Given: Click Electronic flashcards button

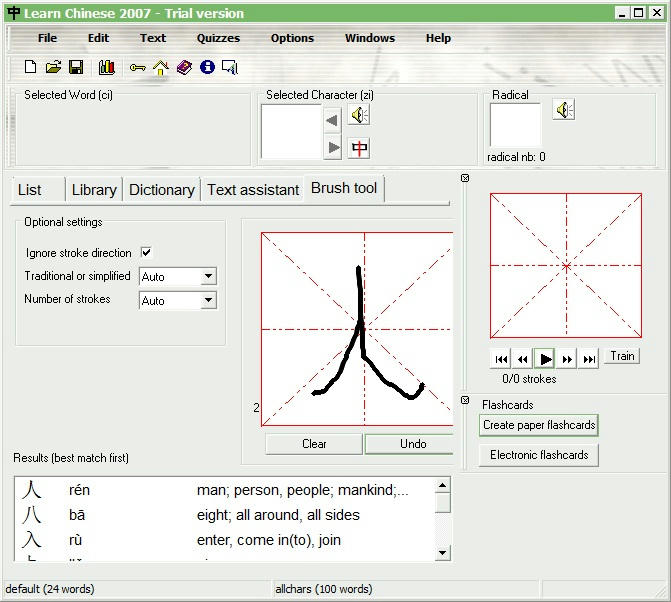Looking at the screenshot, I should pos(539,455).
